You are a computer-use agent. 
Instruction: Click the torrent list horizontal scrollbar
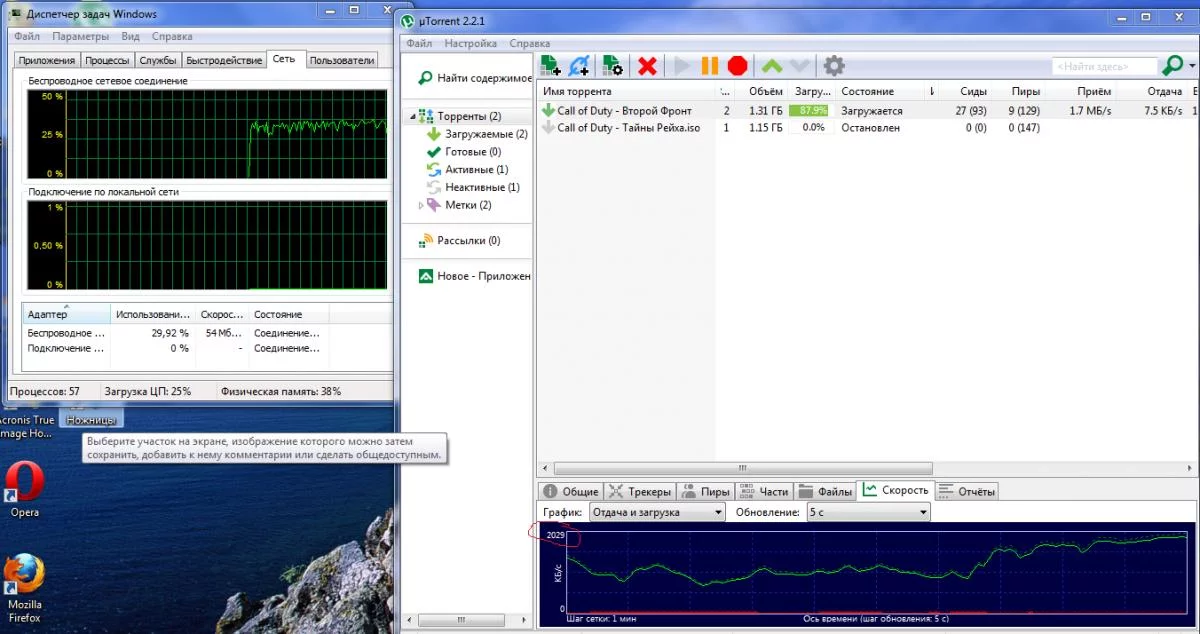pyautogui.click(x=743, y=468)
